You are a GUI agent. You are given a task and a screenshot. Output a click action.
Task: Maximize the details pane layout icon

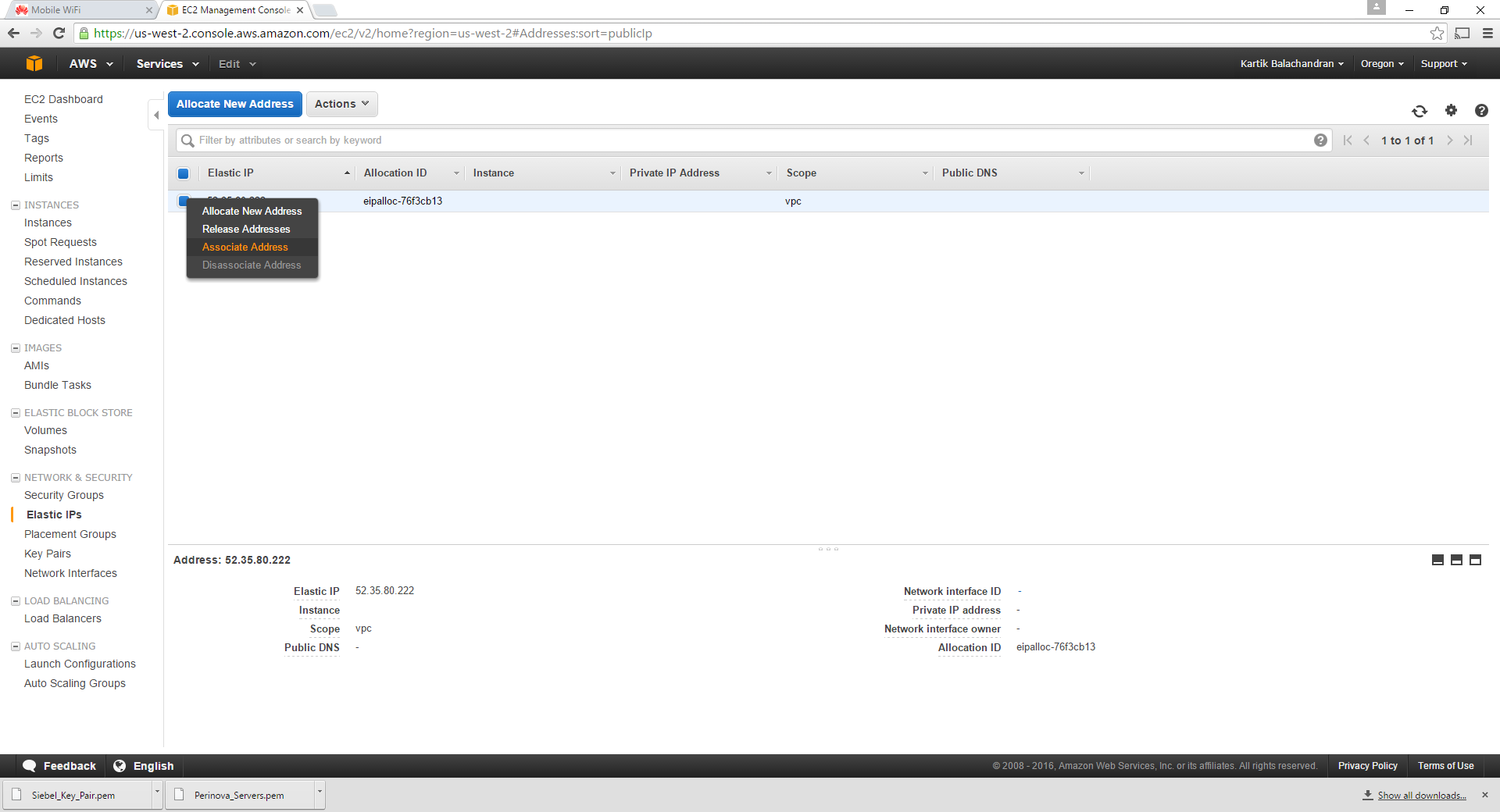click(x=1475, y=560)
